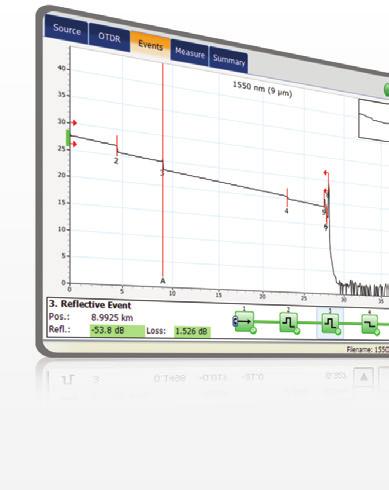Select event 4 non-reflective loss icon
The image size is (389, 490).
(371, 323)
